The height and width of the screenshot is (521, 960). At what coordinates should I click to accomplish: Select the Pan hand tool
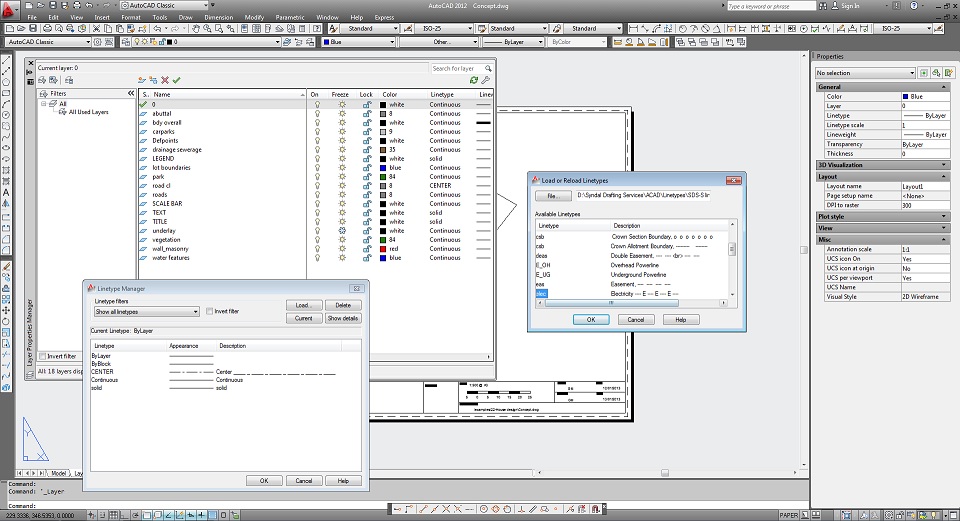pos(197,28)
